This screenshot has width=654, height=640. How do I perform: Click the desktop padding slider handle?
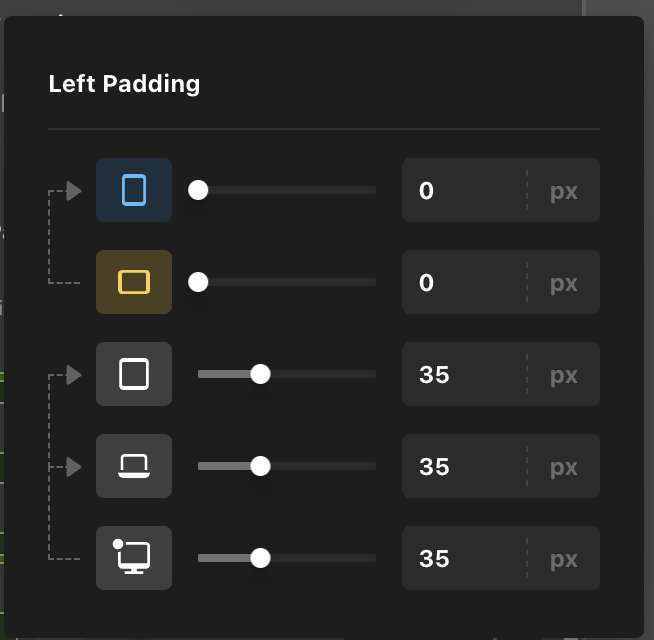[260, 558]
